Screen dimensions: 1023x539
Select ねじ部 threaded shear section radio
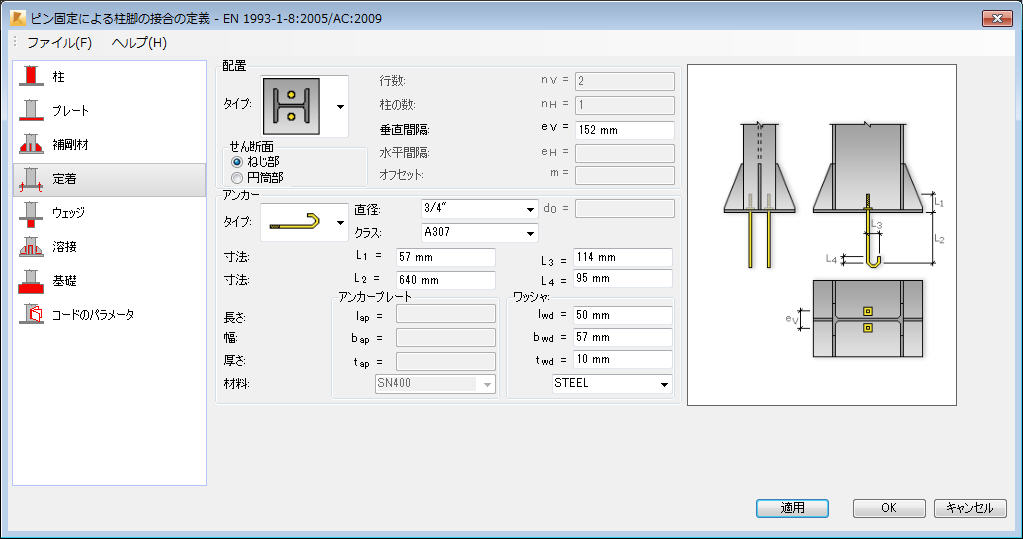coord(237,162)
